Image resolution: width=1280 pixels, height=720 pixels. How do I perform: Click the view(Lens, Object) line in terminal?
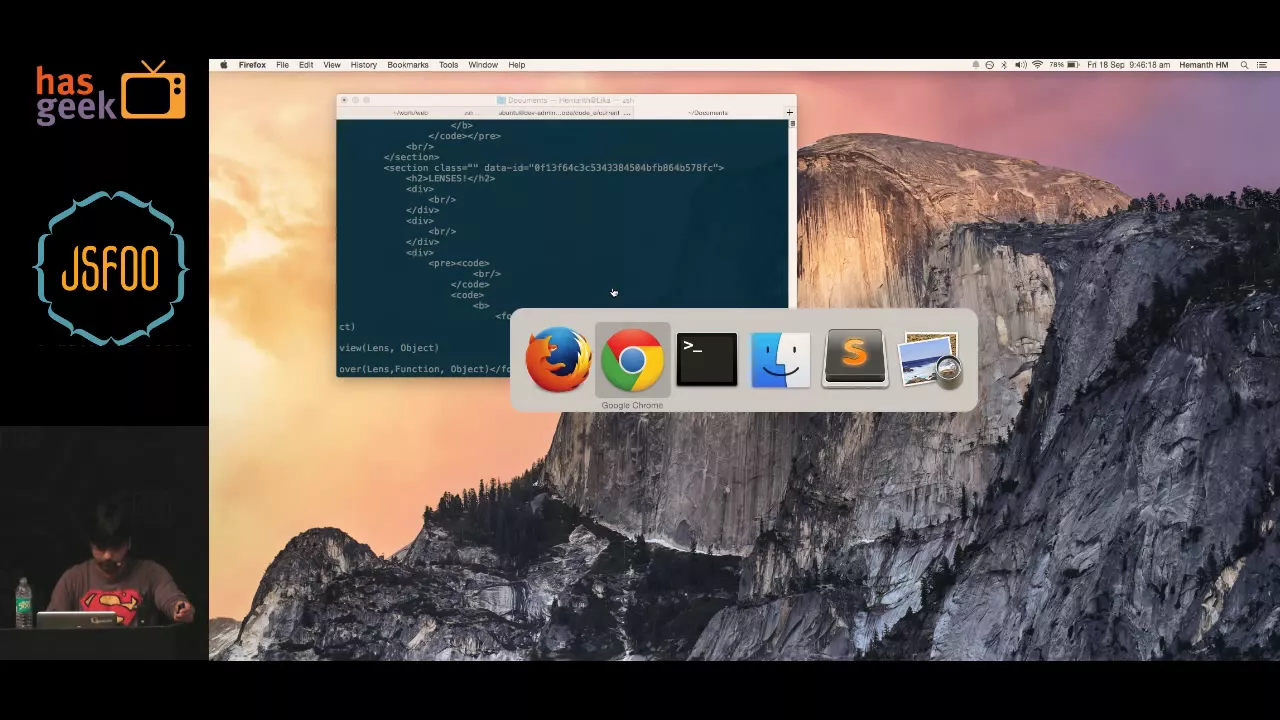tap(389, 348)
